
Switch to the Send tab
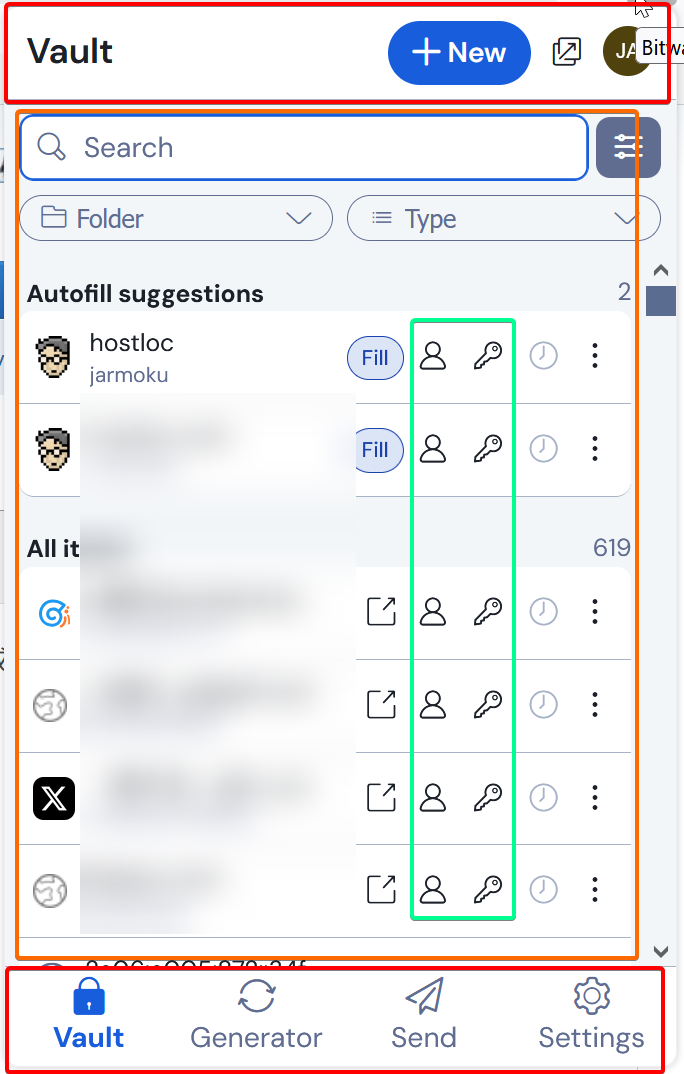click(x=424, y=1014)
